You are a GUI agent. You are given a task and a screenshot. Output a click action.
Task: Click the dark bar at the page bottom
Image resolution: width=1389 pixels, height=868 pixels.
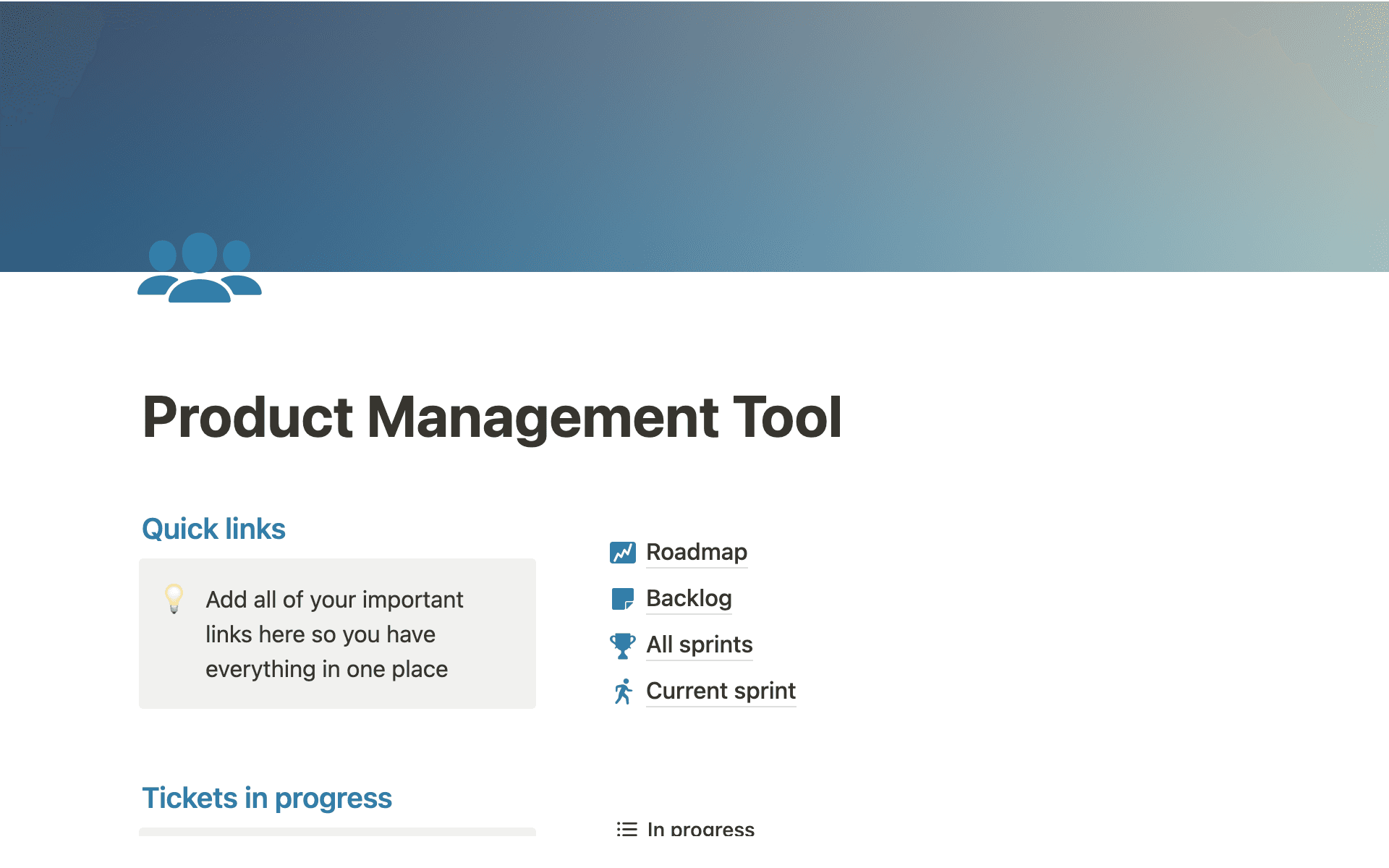click(694, 853)
